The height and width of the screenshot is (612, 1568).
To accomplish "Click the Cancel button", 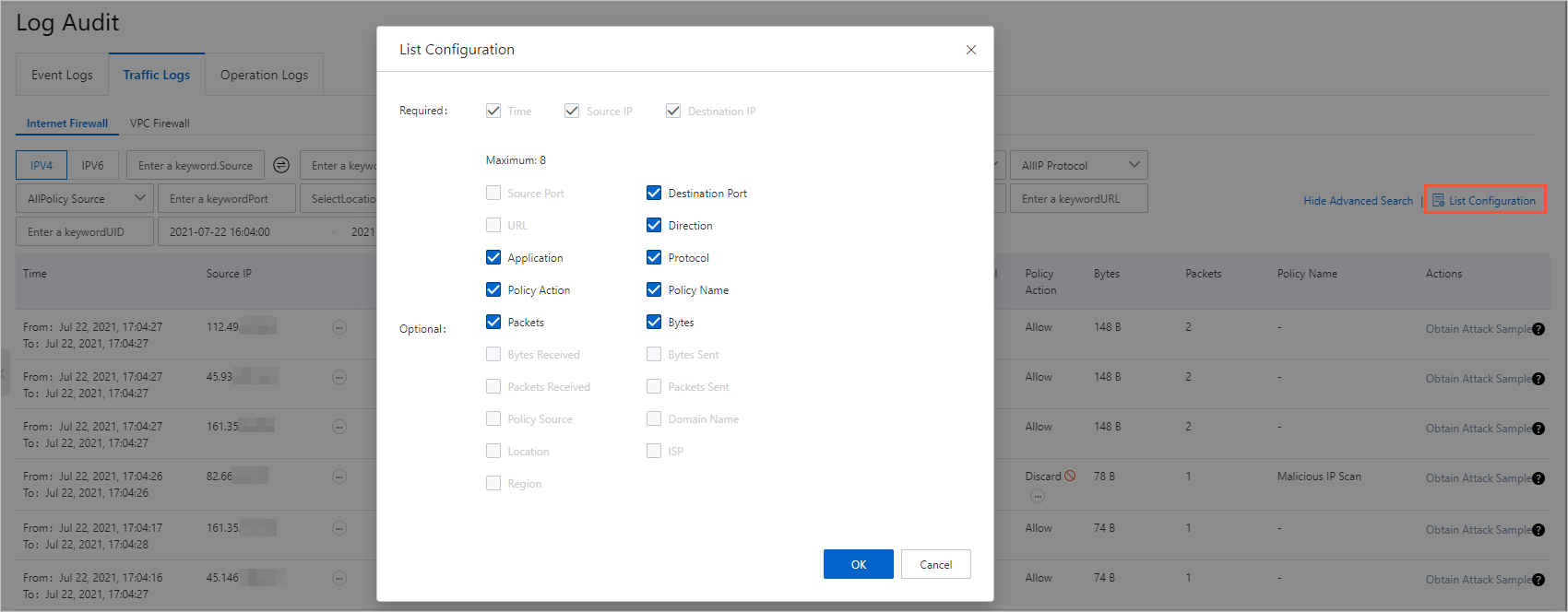I will 936,564.
